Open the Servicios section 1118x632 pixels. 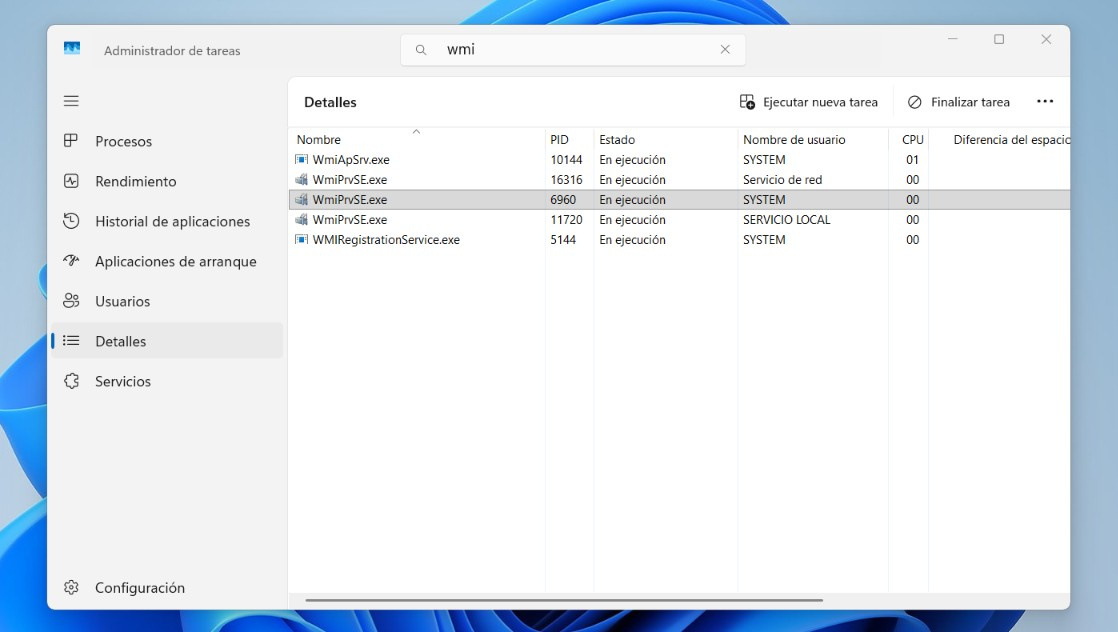[167, 381]
